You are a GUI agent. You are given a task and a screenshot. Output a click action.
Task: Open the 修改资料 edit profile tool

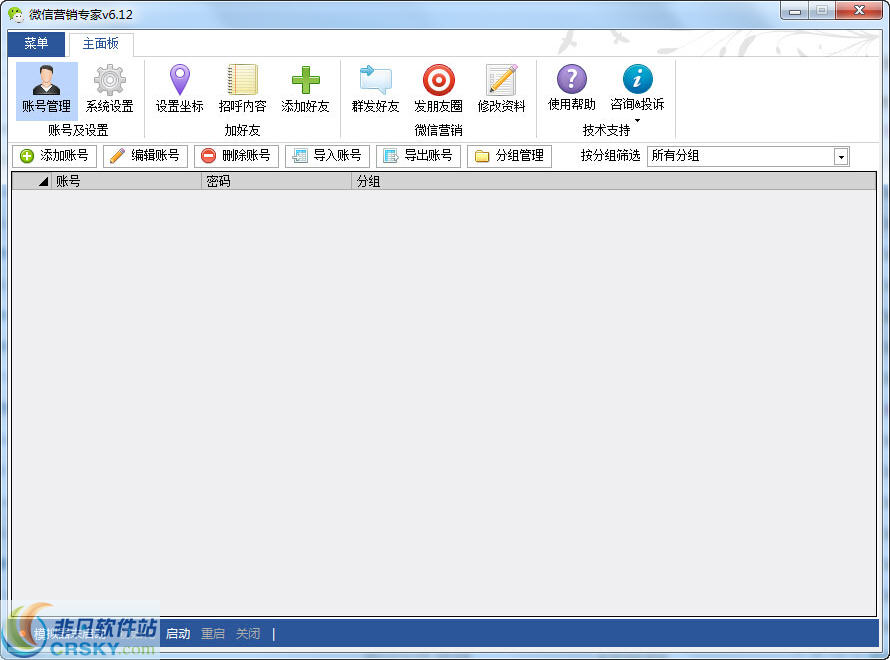pos(500,88)
